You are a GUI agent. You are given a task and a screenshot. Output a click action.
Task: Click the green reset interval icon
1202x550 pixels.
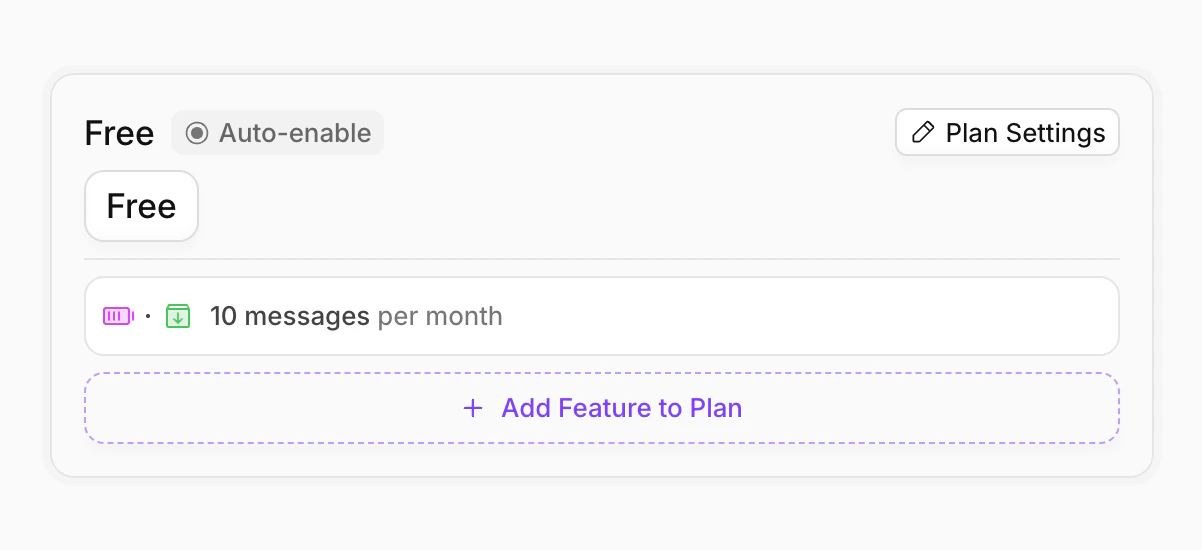(x=178, y=316)
